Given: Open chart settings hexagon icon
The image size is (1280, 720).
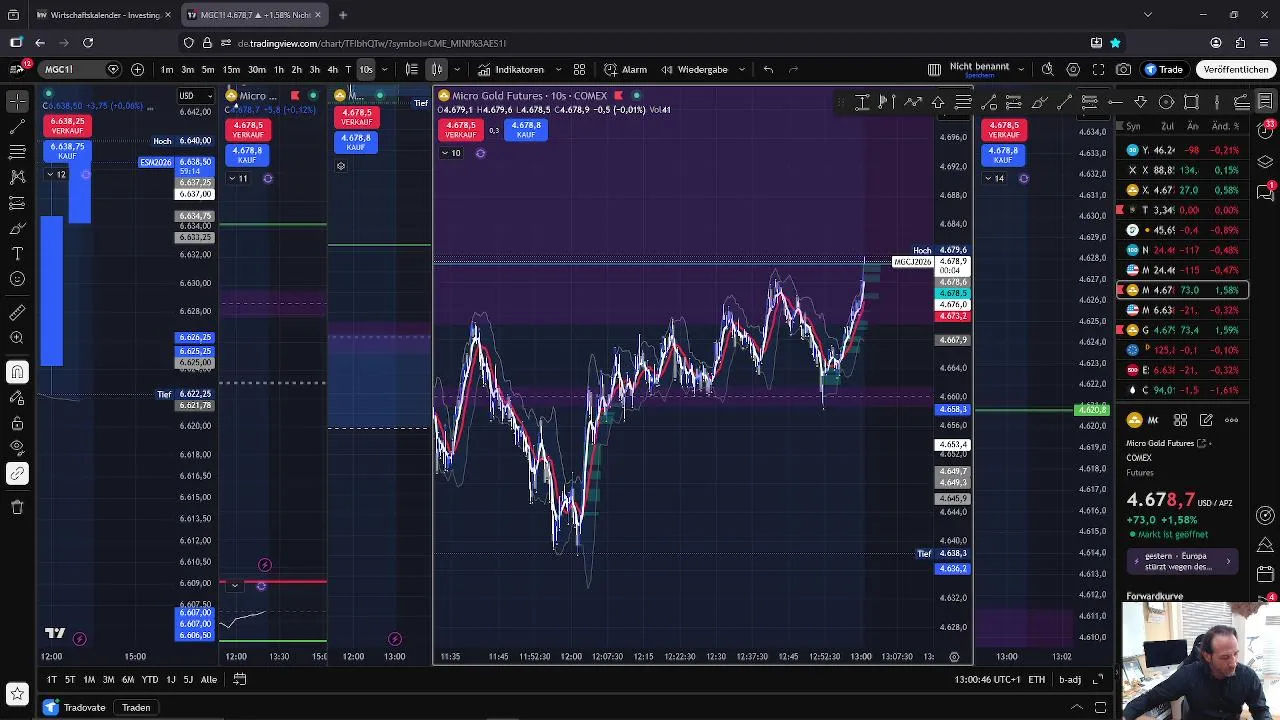Looking at the screenshot, I should pos(1073,69).
